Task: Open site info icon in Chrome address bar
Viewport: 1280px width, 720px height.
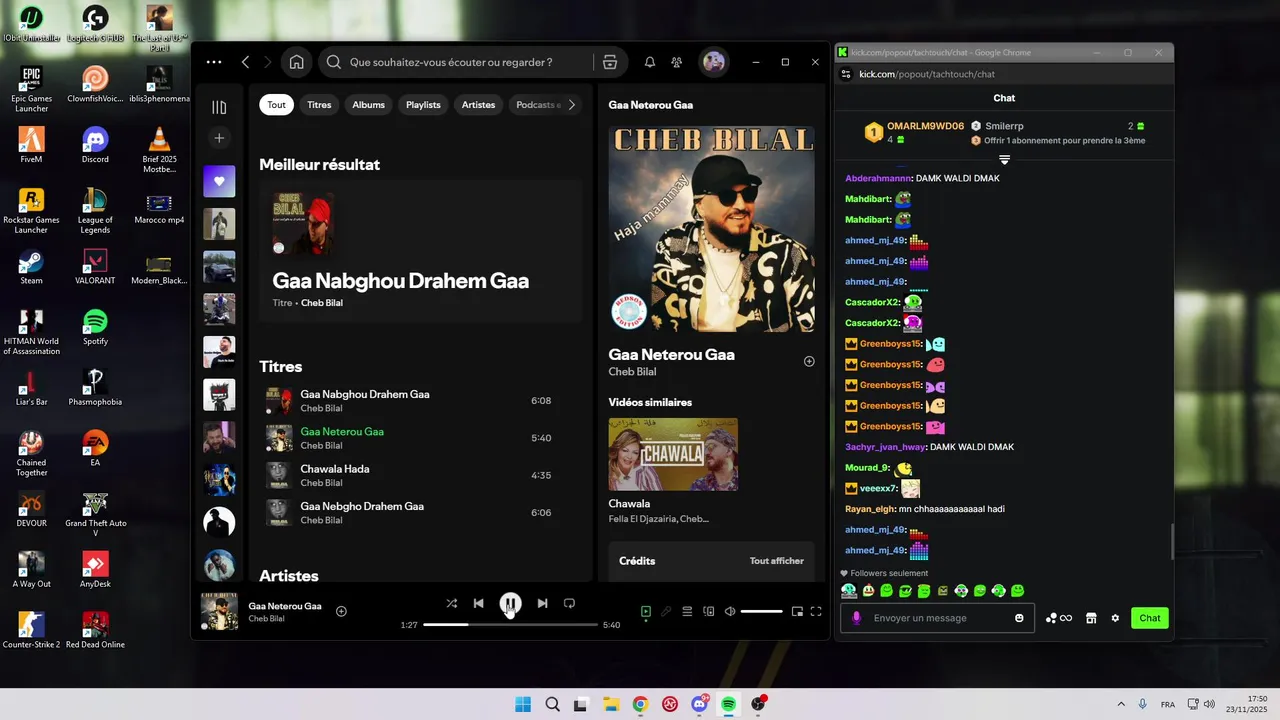Action: (x=846, y=74)
